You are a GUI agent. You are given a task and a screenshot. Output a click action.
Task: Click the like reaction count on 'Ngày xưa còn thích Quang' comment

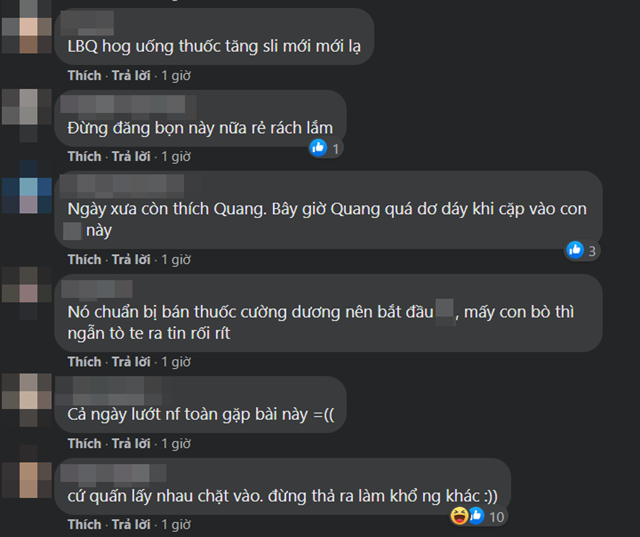pos(592,251)
